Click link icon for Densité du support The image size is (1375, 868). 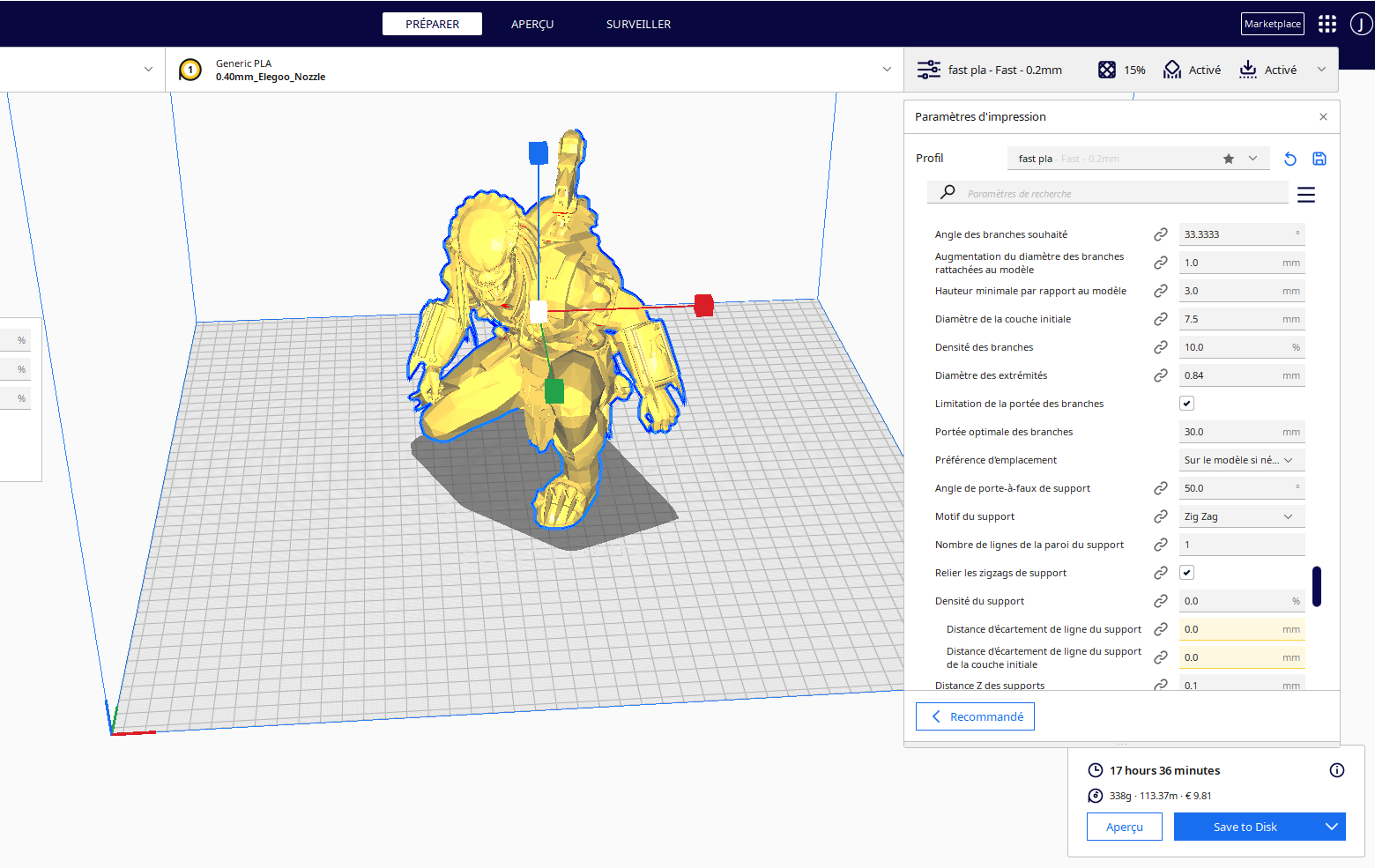point(1161,601)
